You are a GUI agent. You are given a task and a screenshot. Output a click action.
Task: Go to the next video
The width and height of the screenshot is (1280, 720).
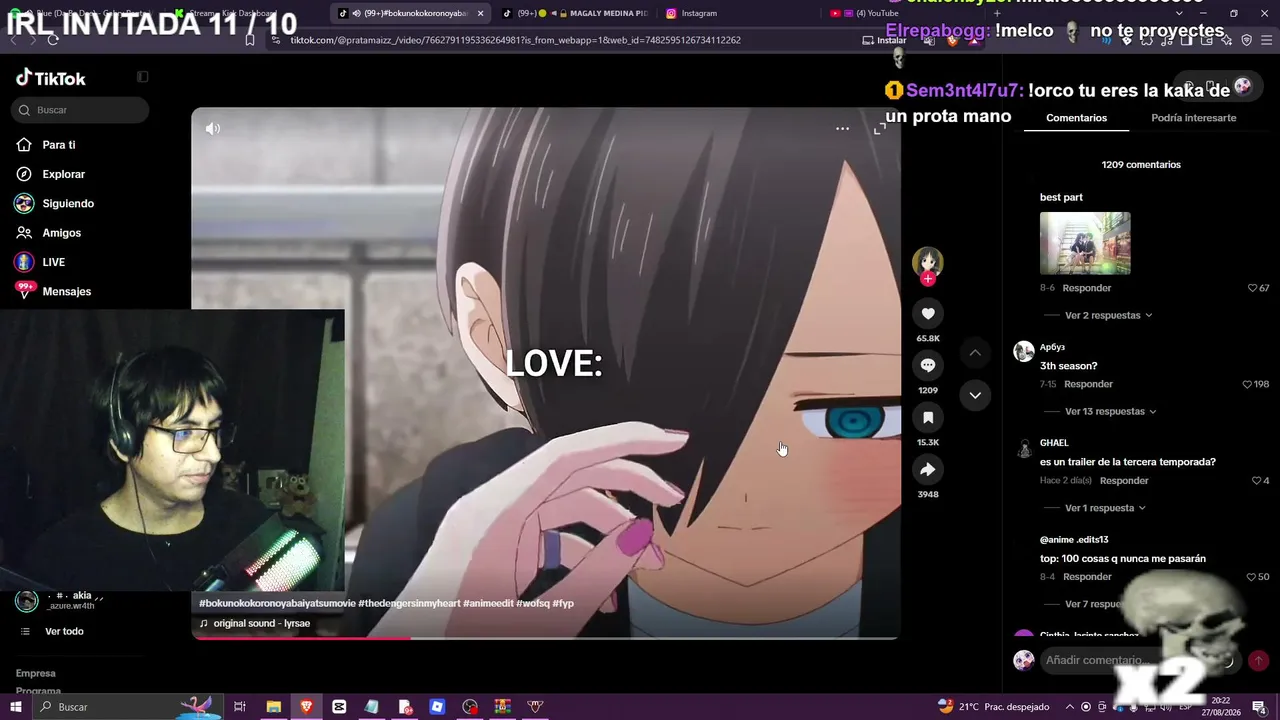point(975,395)
